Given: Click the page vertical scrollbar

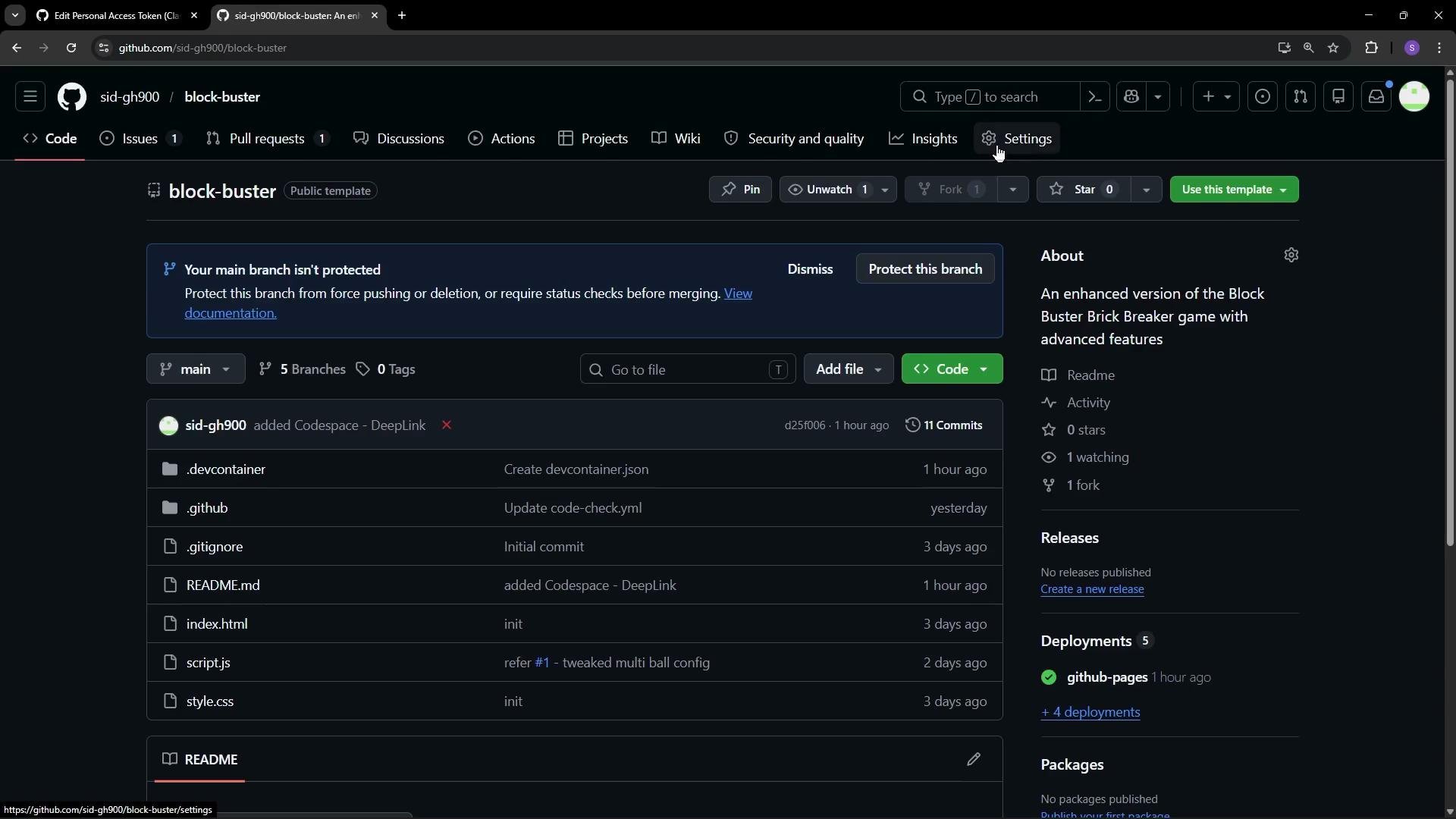Looking at the screenshot, I should click(x=1450, y=311).
